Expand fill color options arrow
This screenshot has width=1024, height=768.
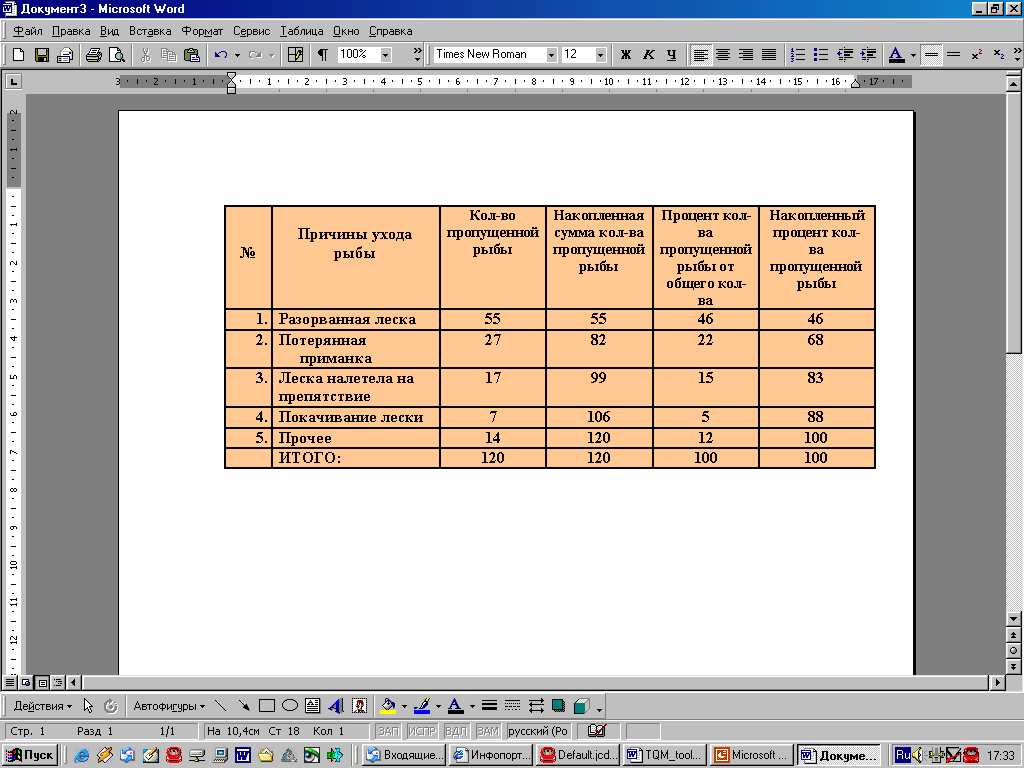[404, 706]
